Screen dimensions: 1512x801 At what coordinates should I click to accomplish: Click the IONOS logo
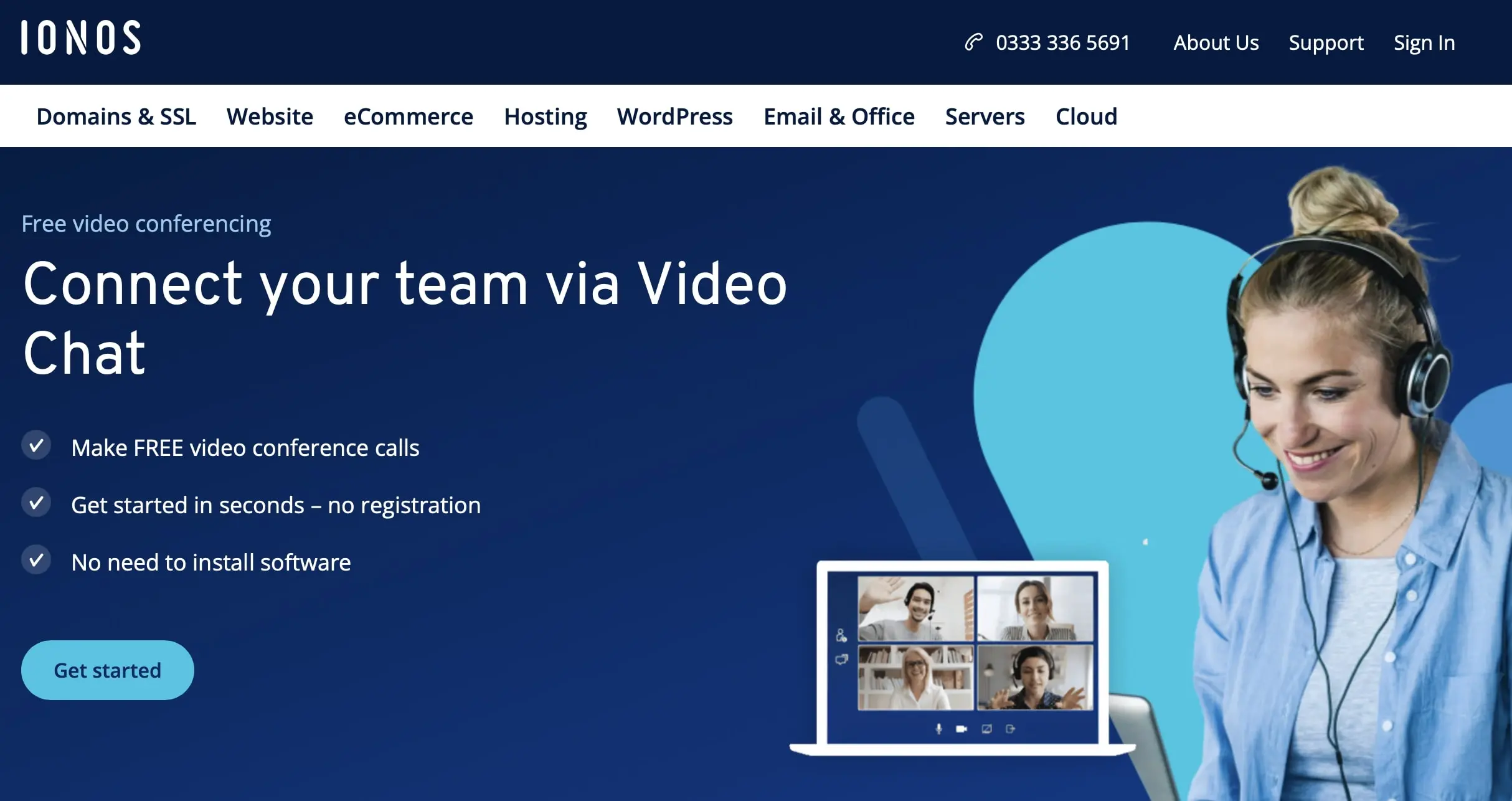80,39
